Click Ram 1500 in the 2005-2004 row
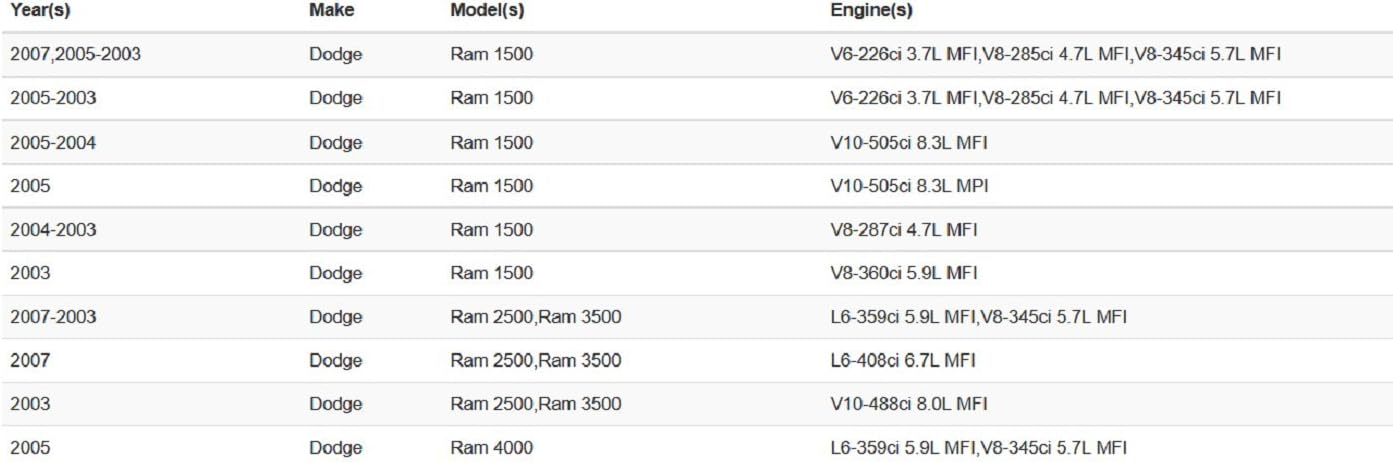Viewport: 1393px width, 463px height. point(491,143)
